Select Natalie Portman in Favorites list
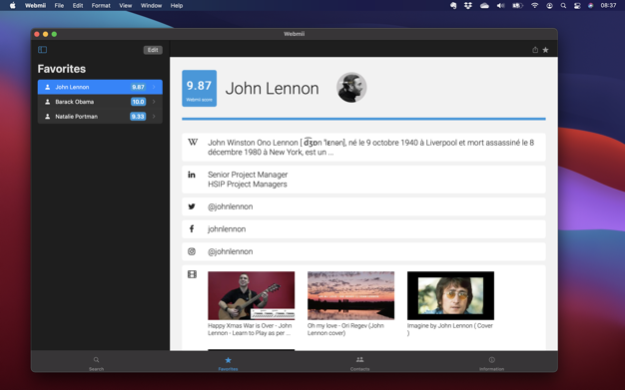625x390 pixels. [x=100, y=116]
